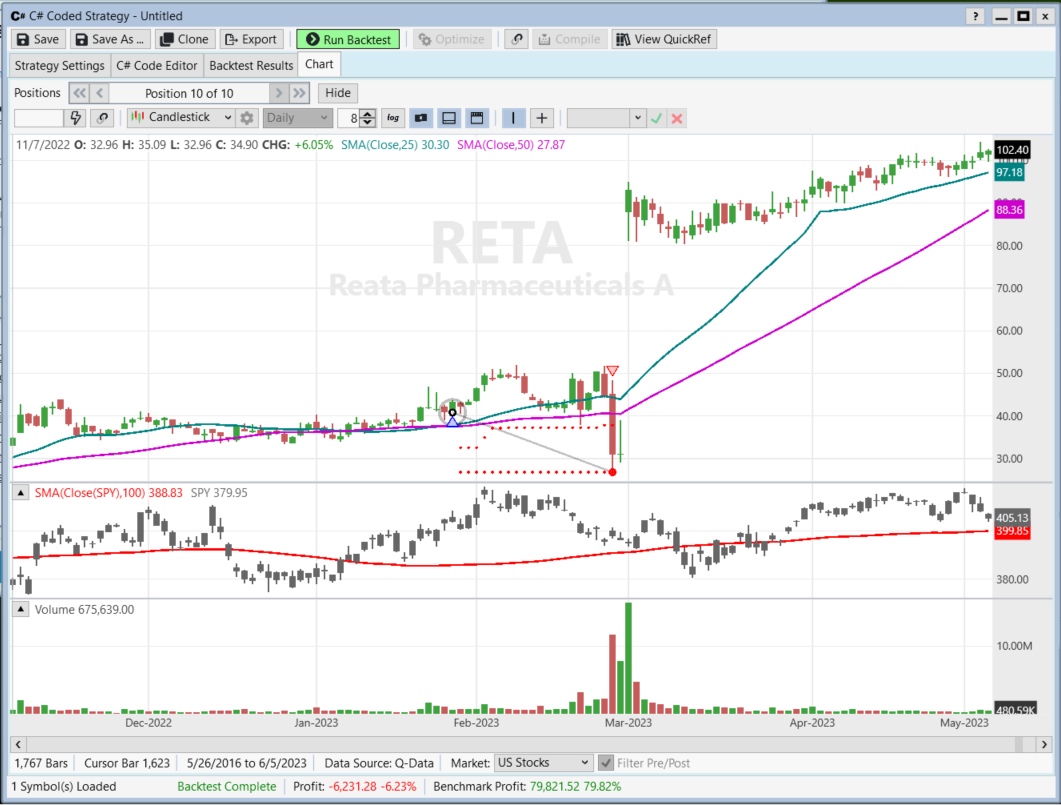Toggle the volume pane icon
This screenshot has width=1061, height=805.
coord(449,118)
